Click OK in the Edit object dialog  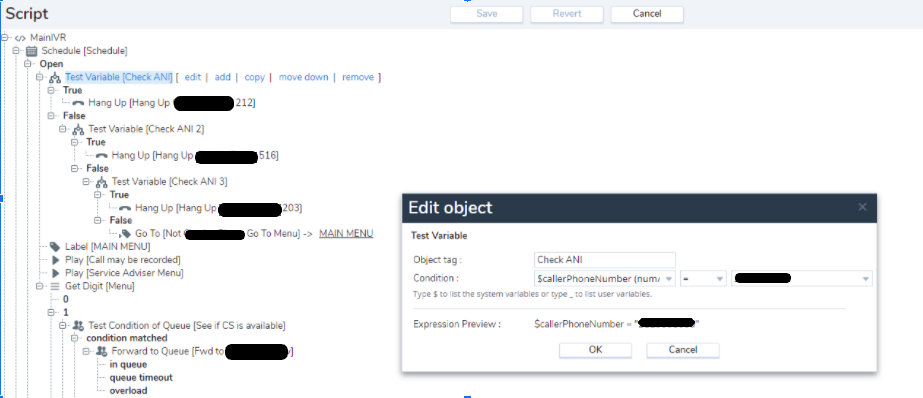click(595, 350)
